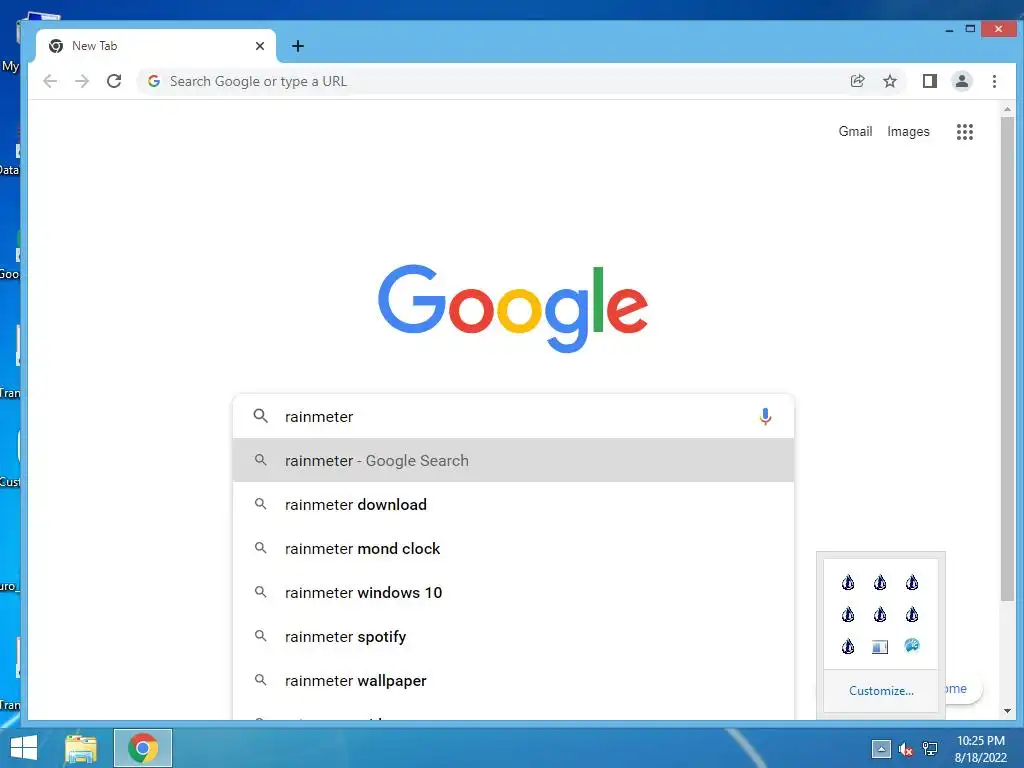Select the New Tab tab

(x=157, y=46)
